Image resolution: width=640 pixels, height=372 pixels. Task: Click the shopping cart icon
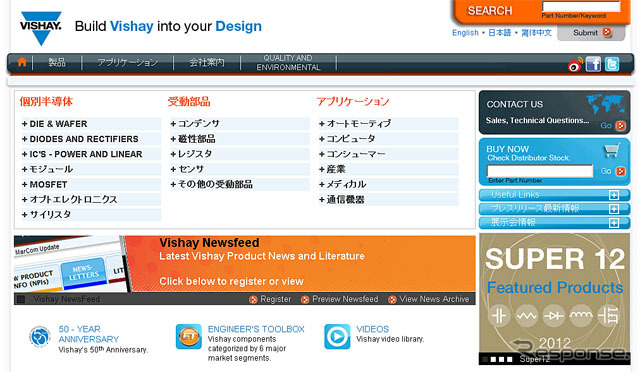pos(612,150)
